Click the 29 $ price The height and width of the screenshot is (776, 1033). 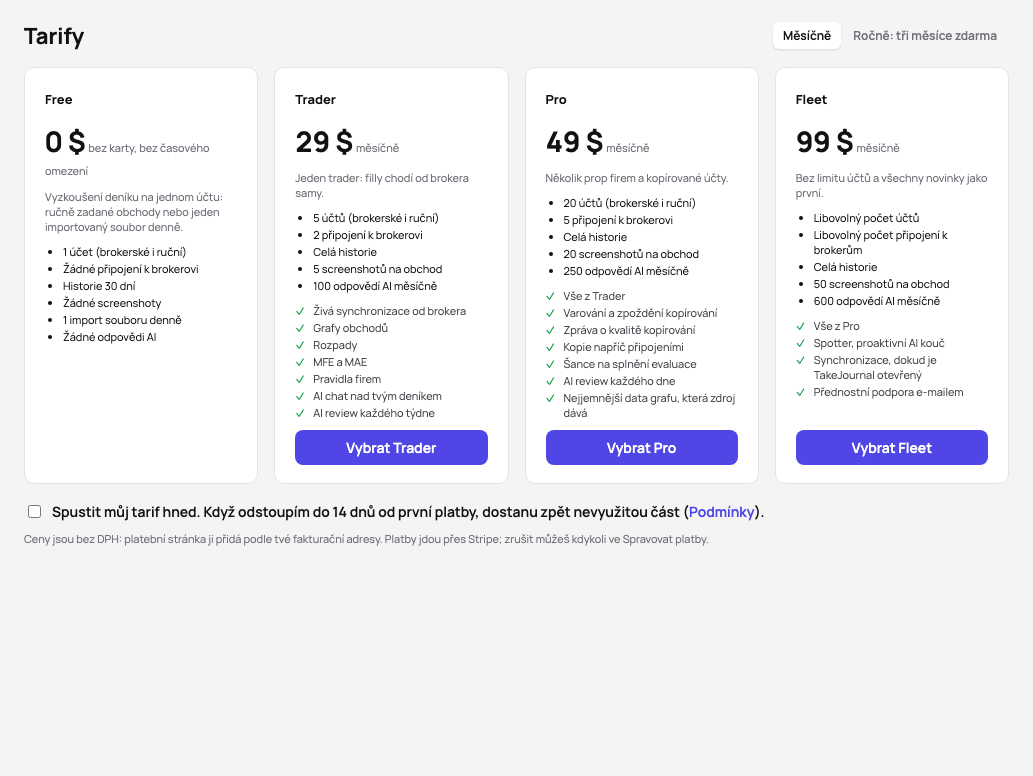coord(324,142)
